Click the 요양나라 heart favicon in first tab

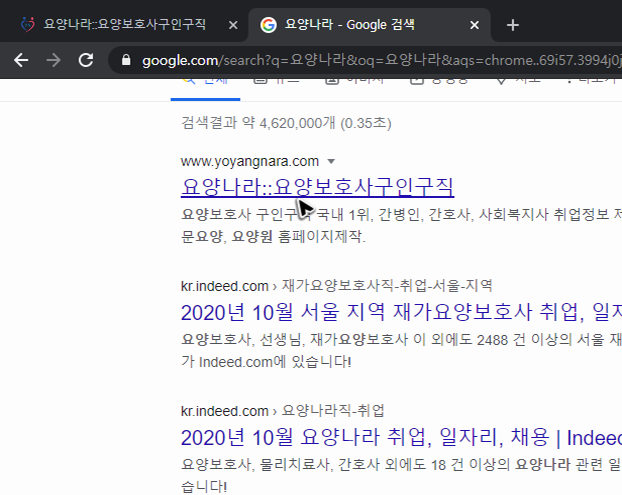pos(28,25)
